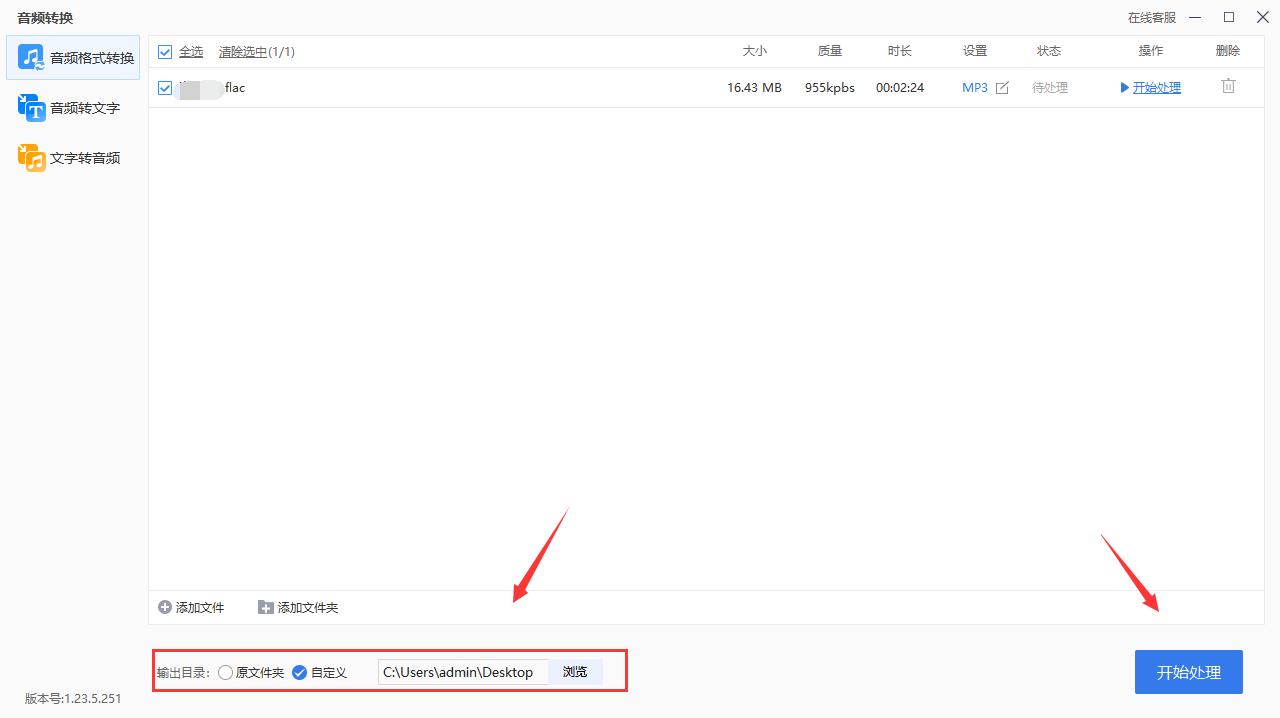Click the plus icon for 添加文件
Viewport: 1280px width, 718px height.
(x=165, y=607)
